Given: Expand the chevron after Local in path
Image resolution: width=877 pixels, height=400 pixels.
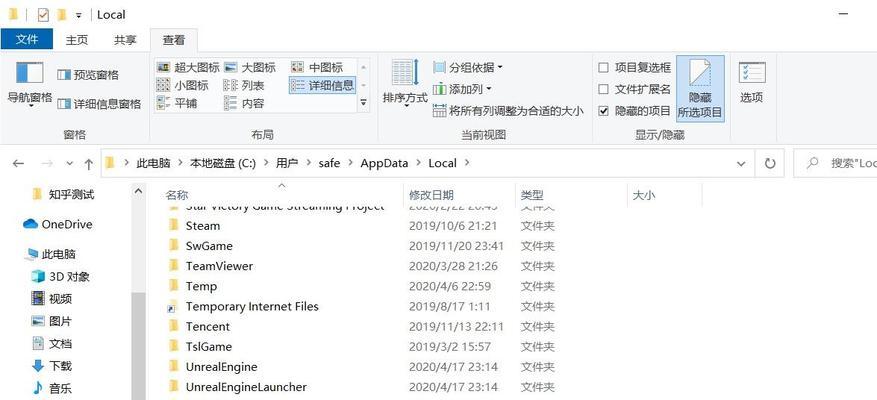Looking at the screenshot, I should [x=468, y=163].
